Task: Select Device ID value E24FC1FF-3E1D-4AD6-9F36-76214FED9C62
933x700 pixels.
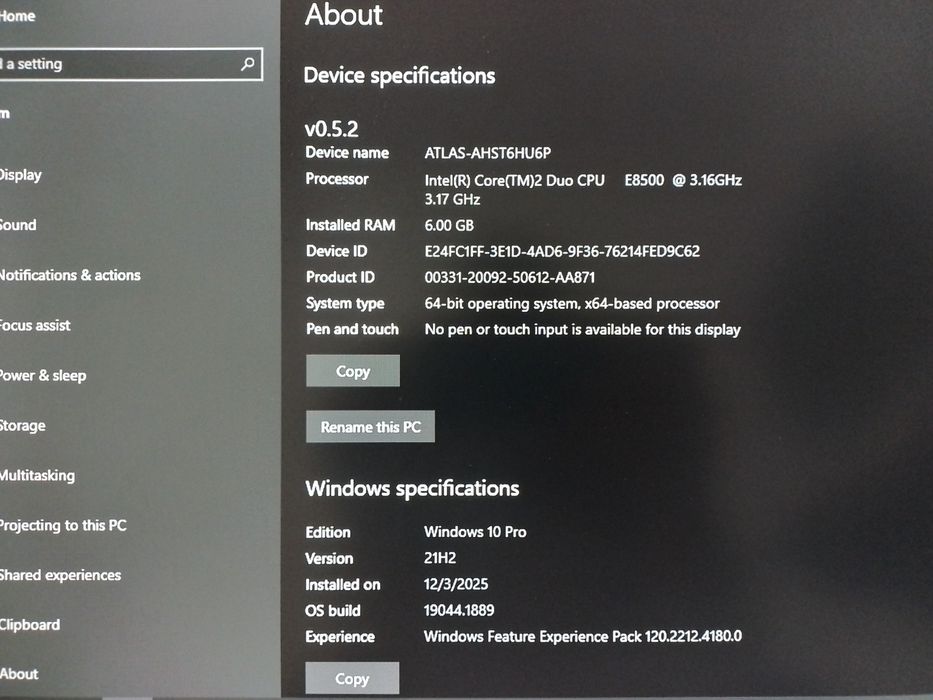Action: [x=562, y=251]
